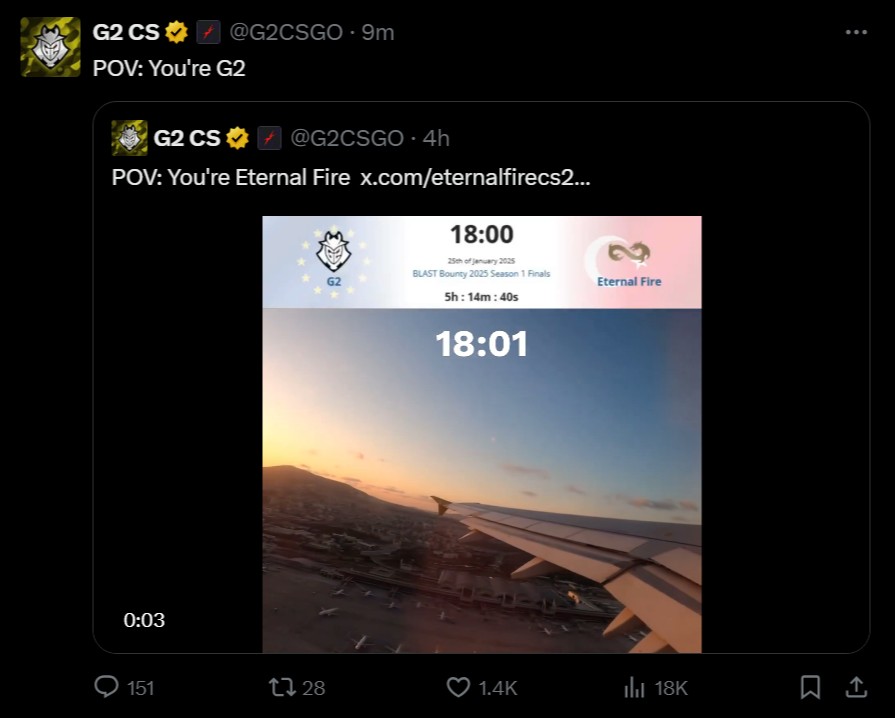The image size is (895, 718).
Task: Share the post via upload icon
Action: 857,687
